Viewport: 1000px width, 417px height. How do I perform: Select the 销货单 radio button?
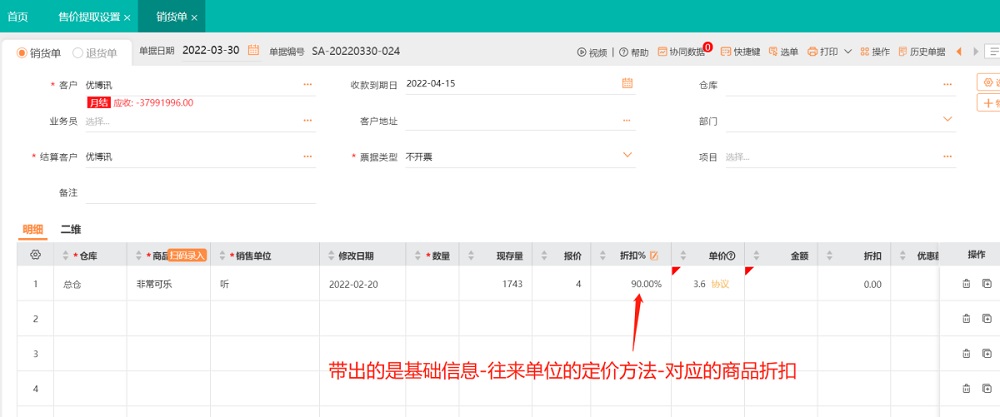tap(22, 53)
